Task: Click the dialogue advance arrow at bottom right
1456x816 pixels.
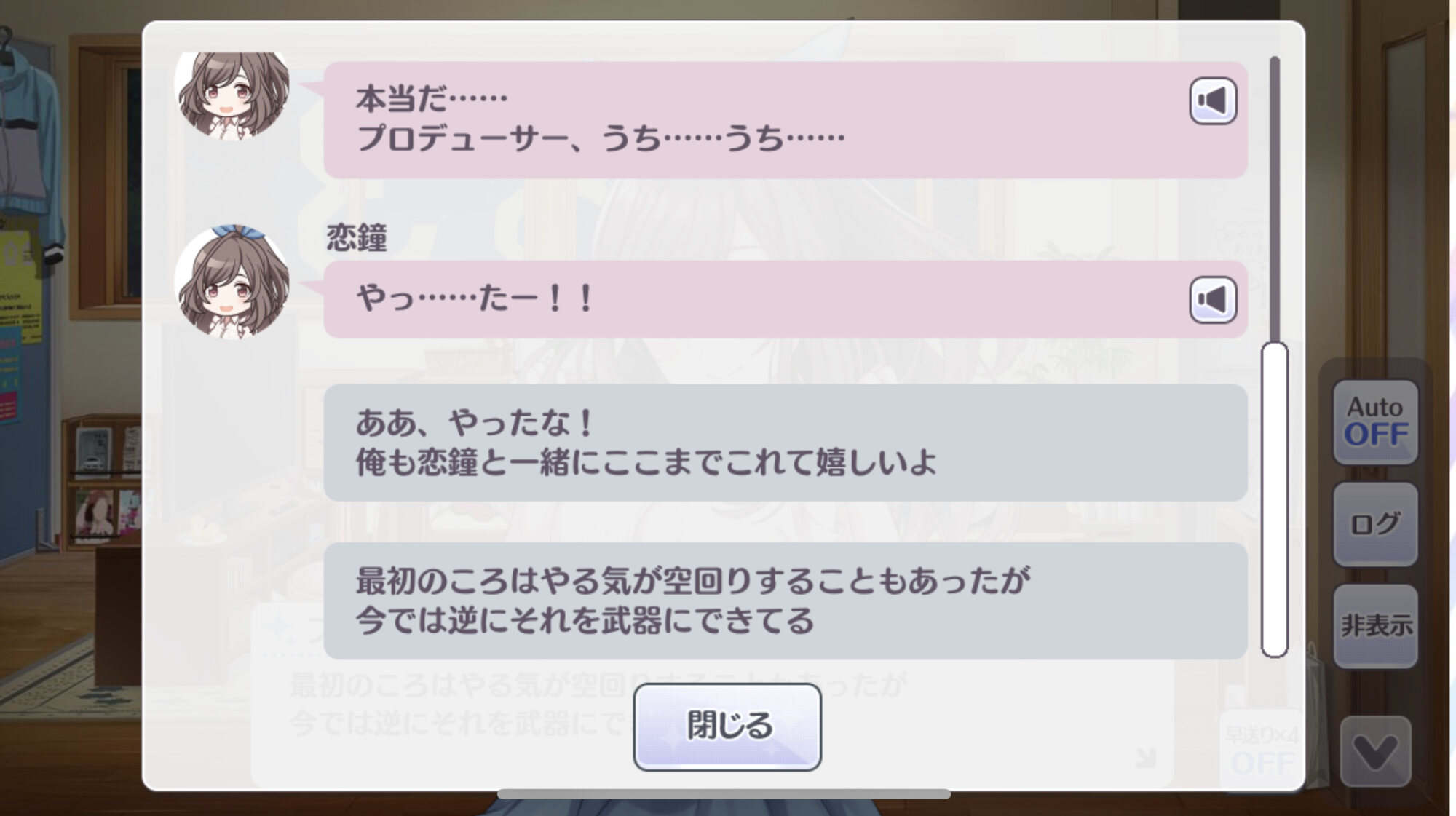Action: click(1145, 757)
